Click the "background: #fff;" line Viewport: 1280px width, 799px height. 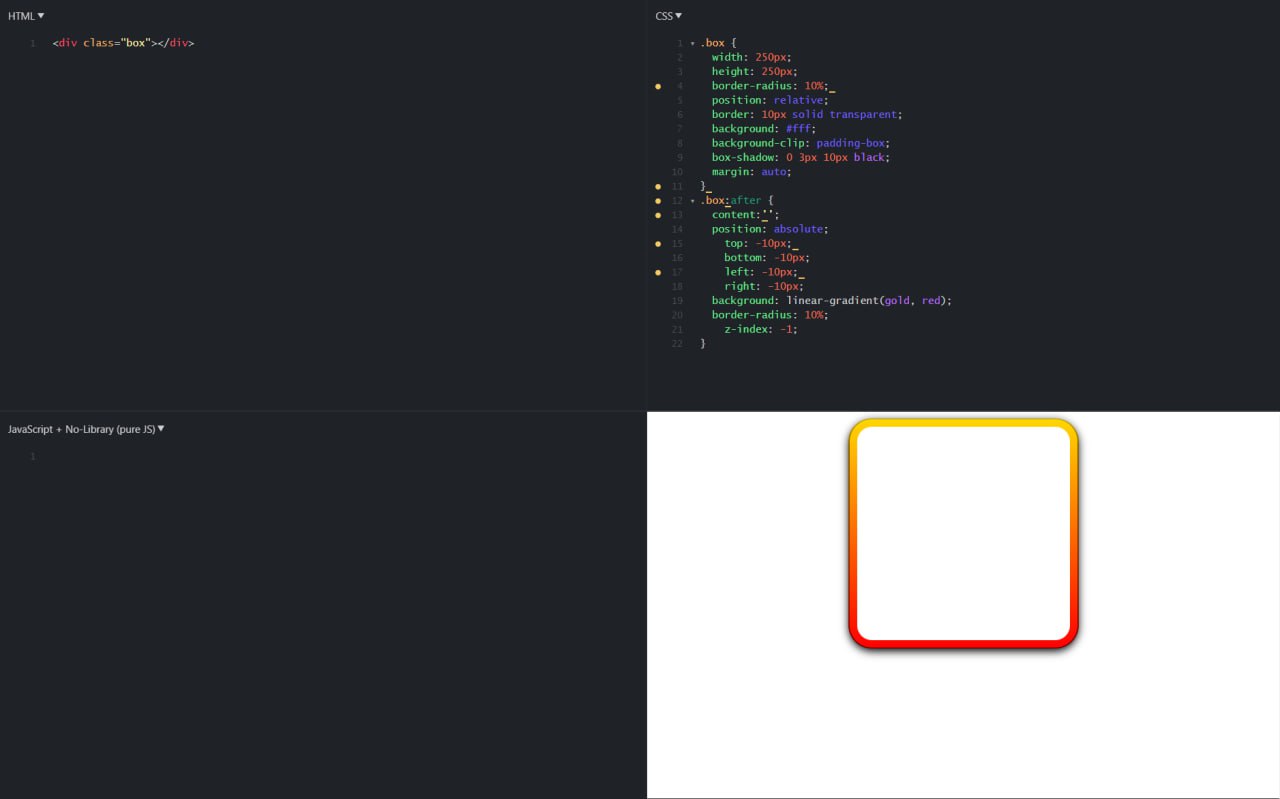(763, 129)
